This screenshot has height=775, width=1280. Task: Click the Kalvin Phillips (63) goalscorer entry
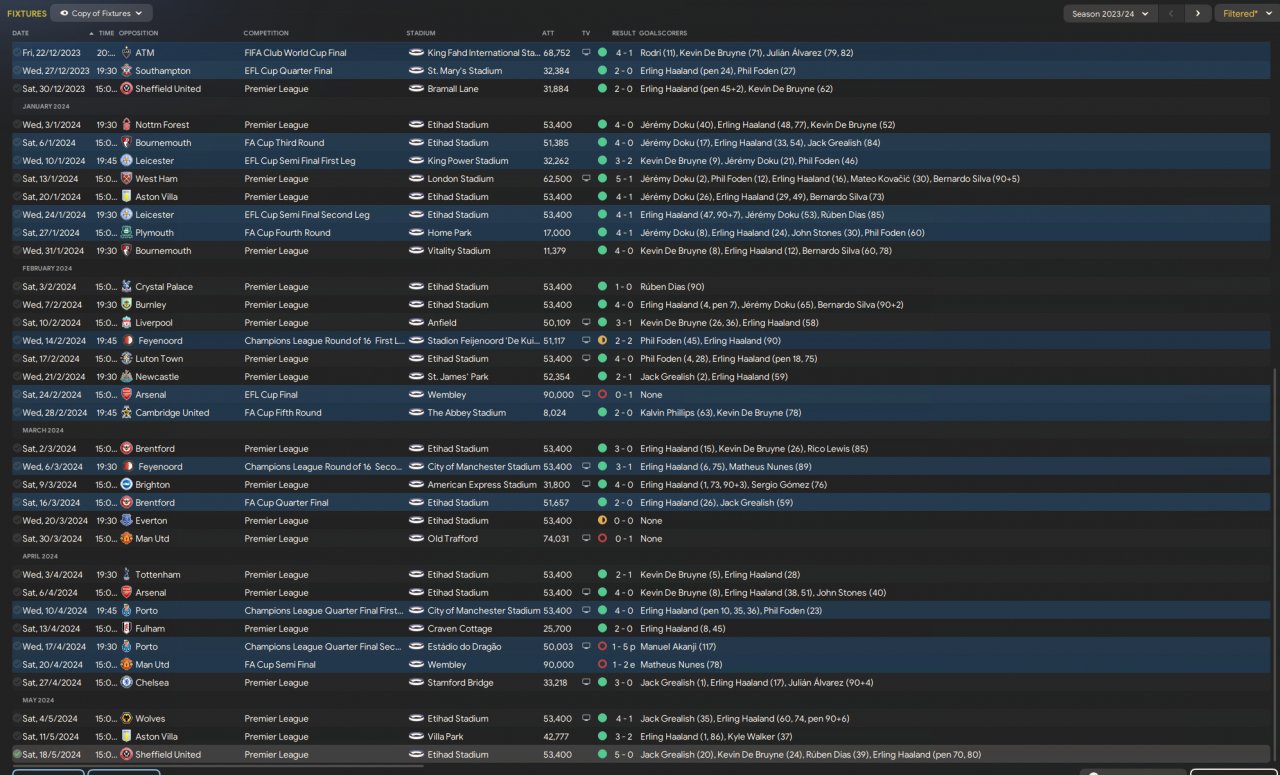(675, 413)
